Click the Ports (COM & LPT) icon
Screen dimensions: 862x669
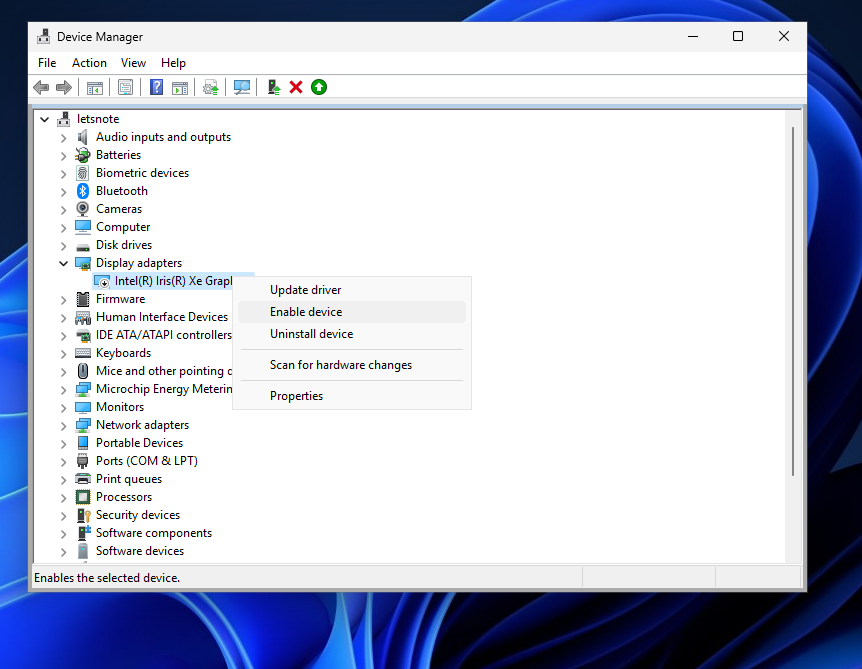pos(82,461)
